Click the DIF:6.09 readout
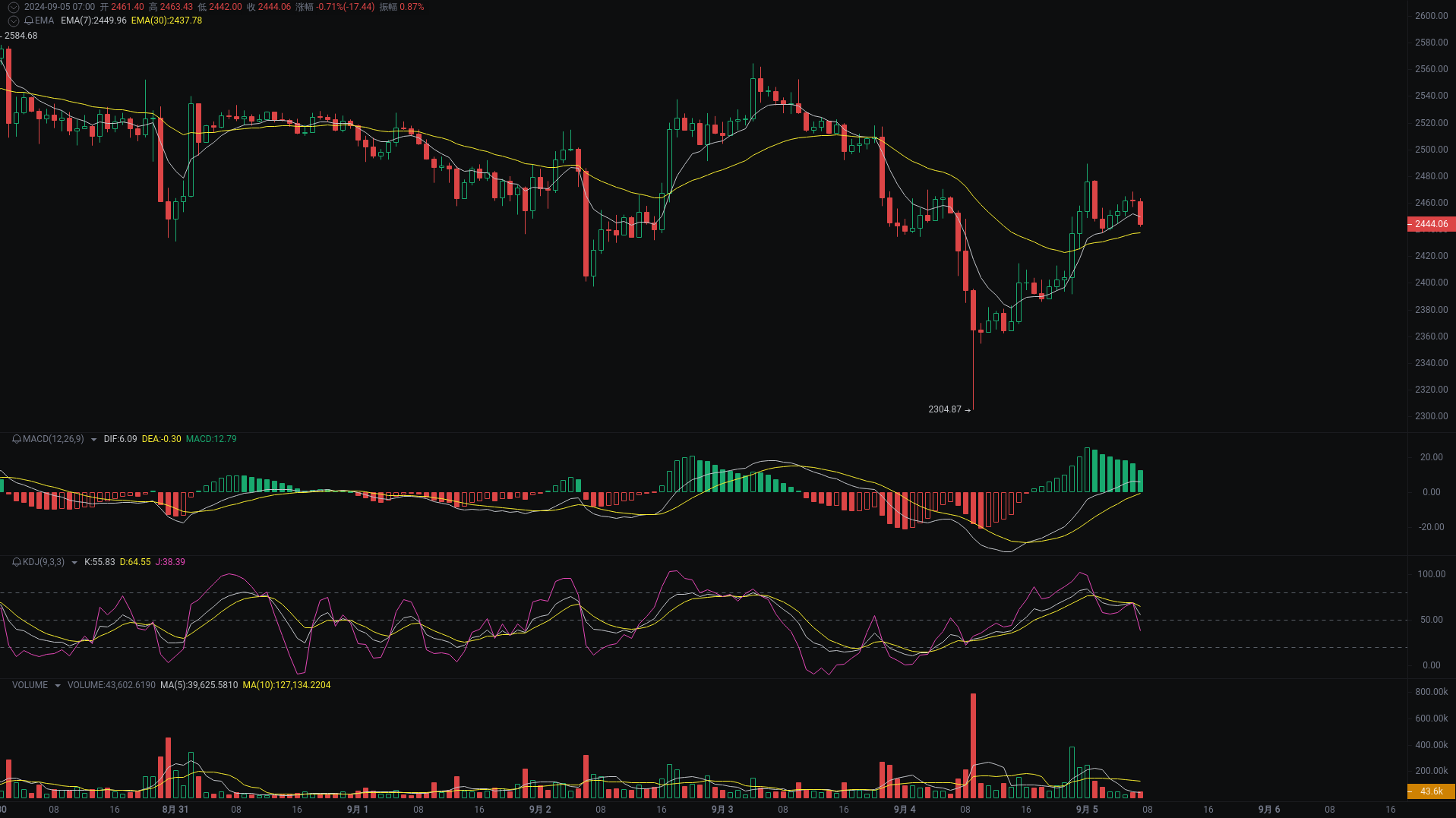Screen dimensions: 1456x818 click(x=120, y=439)
